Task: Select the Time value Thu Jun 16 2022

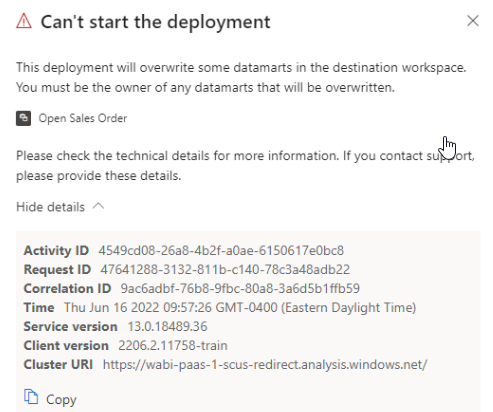Action: [x=240, y=308]
